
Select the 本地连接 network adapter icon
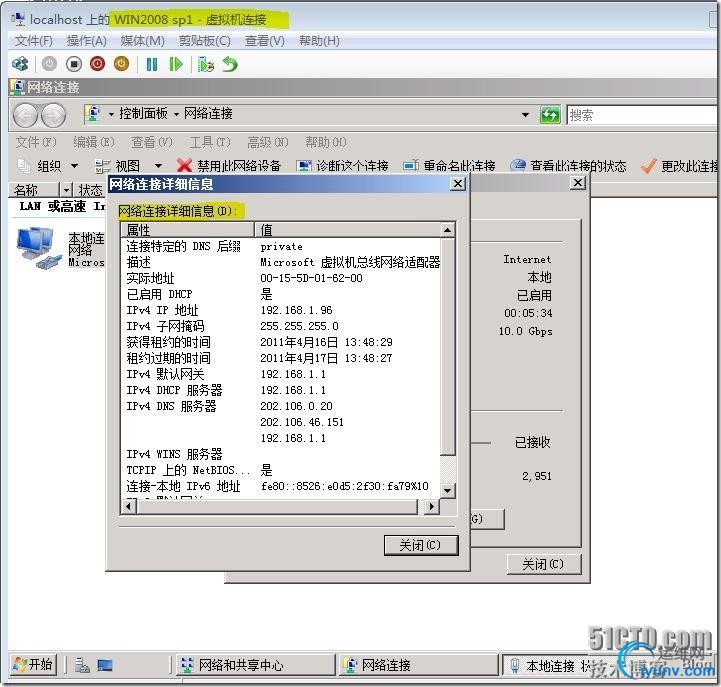coord(38,247)
